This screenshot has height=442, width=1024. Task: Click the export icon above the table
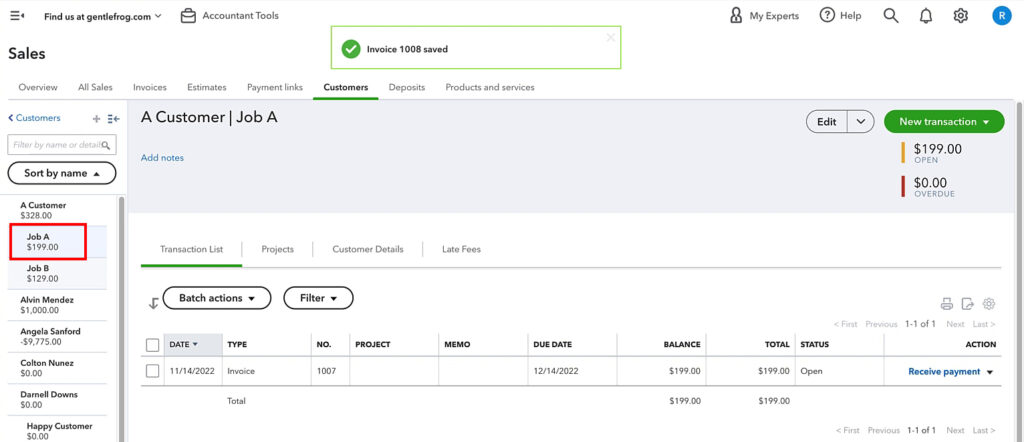tap(968, 304)
